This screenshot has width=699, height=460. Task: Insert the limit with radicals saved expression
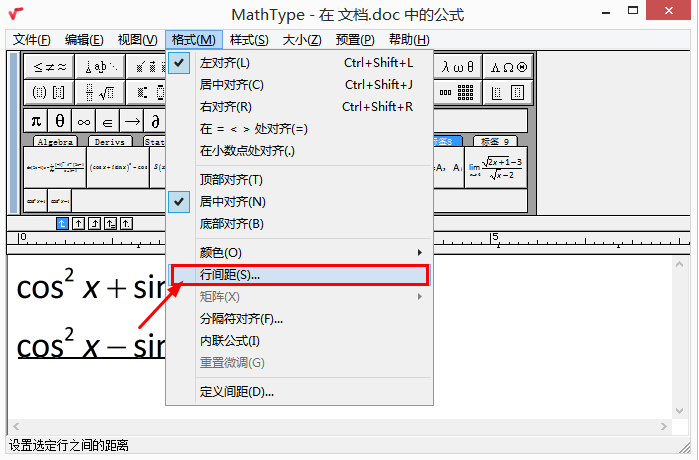click(x=495, y=168)
